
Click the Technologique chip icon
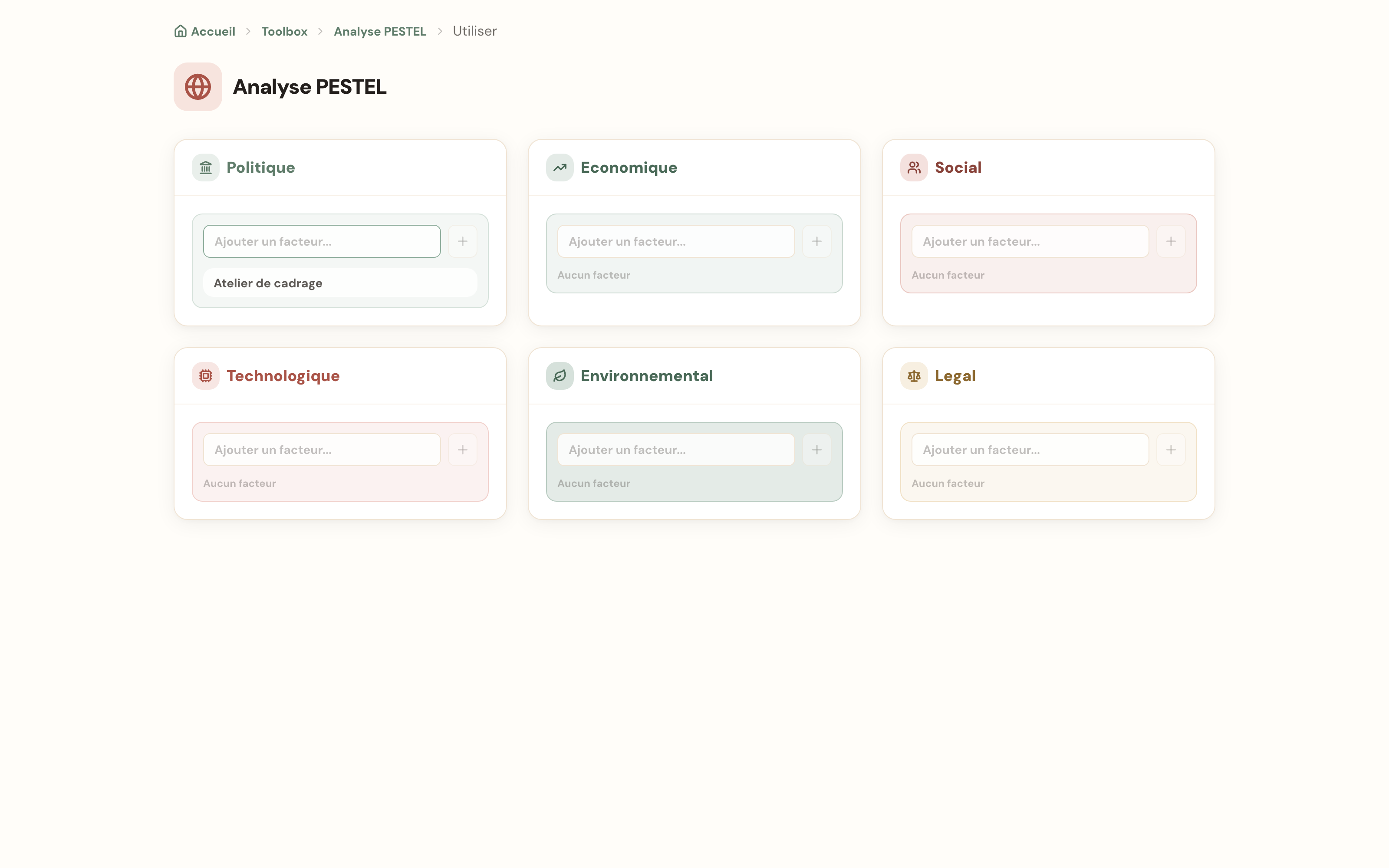205,376
